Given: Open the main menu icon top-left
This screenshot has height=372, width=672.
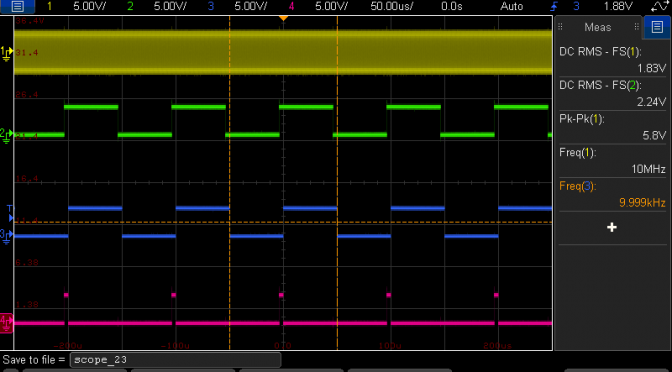Looking at the screenshot, I should tap(18, 6).
